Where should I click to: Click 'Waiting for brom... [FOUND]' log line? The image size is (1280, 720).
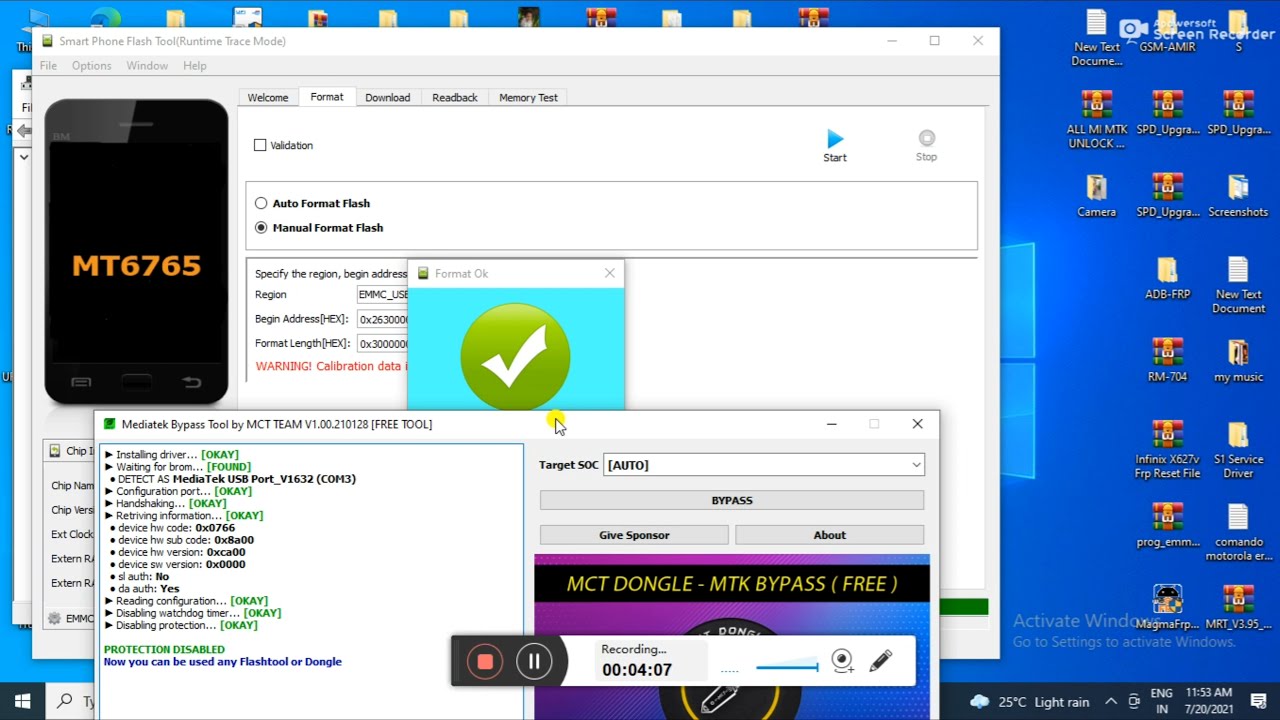point(178,467)
